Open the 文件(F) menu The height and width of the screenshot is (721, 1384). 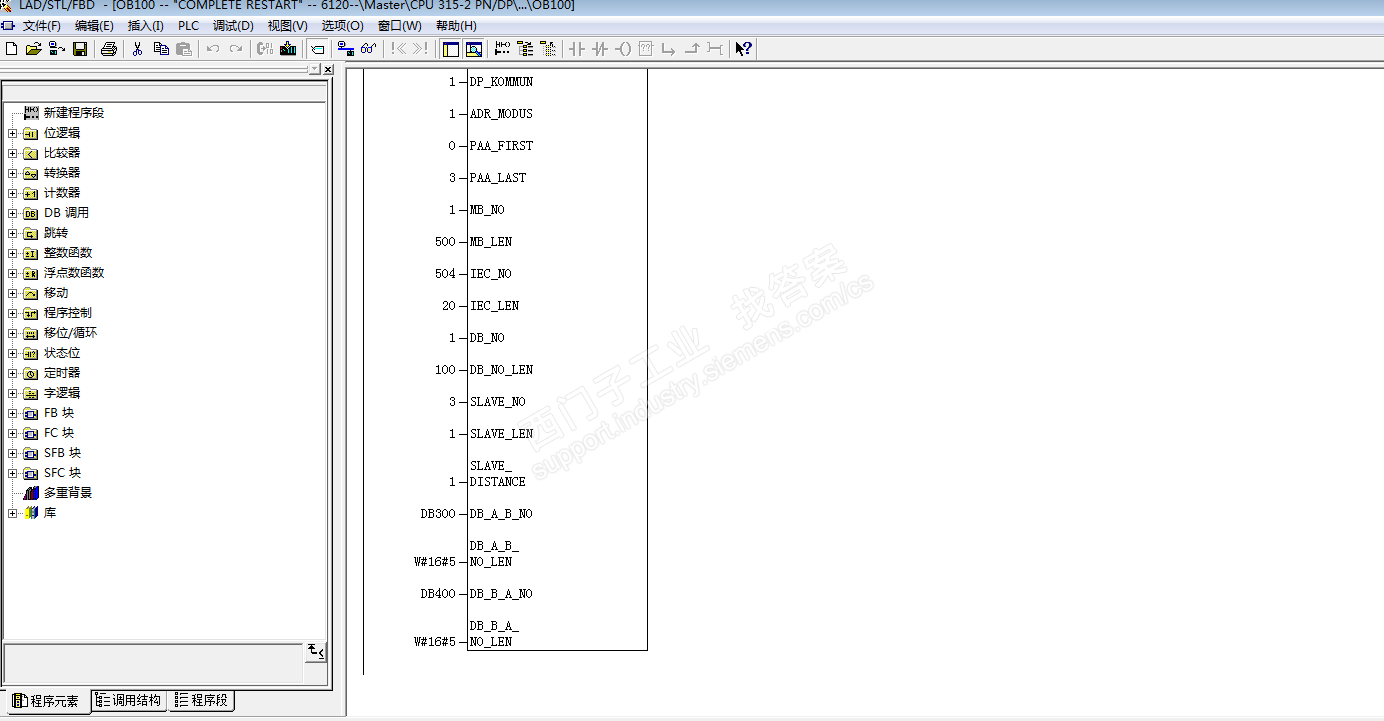[42, 25]
